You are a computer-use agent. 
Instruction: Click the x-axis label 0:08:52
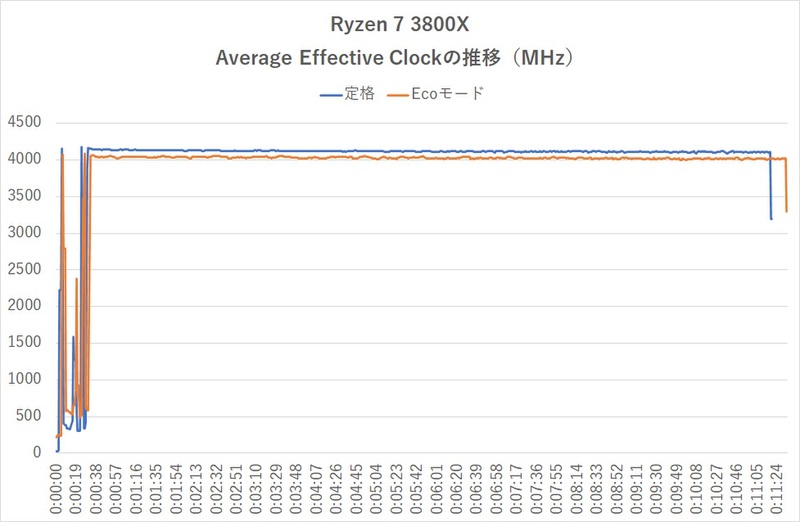pyautogui.click(x=617, y=489)
